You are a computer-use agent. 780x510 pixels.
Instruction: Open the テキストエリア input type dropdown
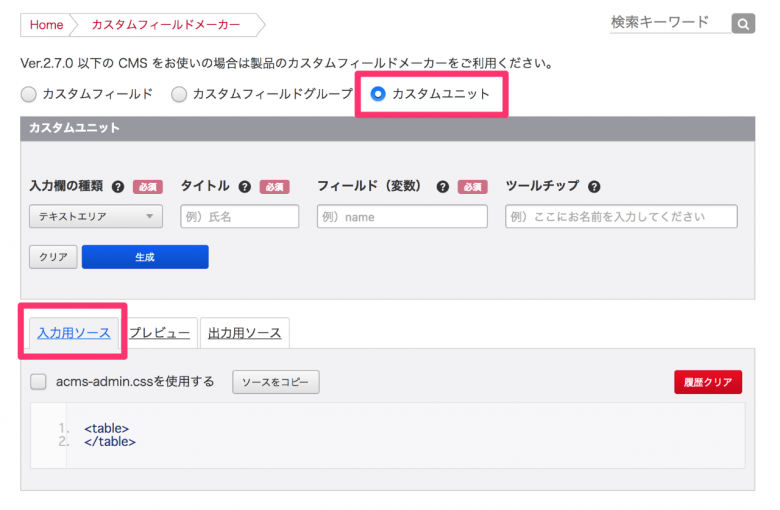pyautogui.click(x=96, y=216)
